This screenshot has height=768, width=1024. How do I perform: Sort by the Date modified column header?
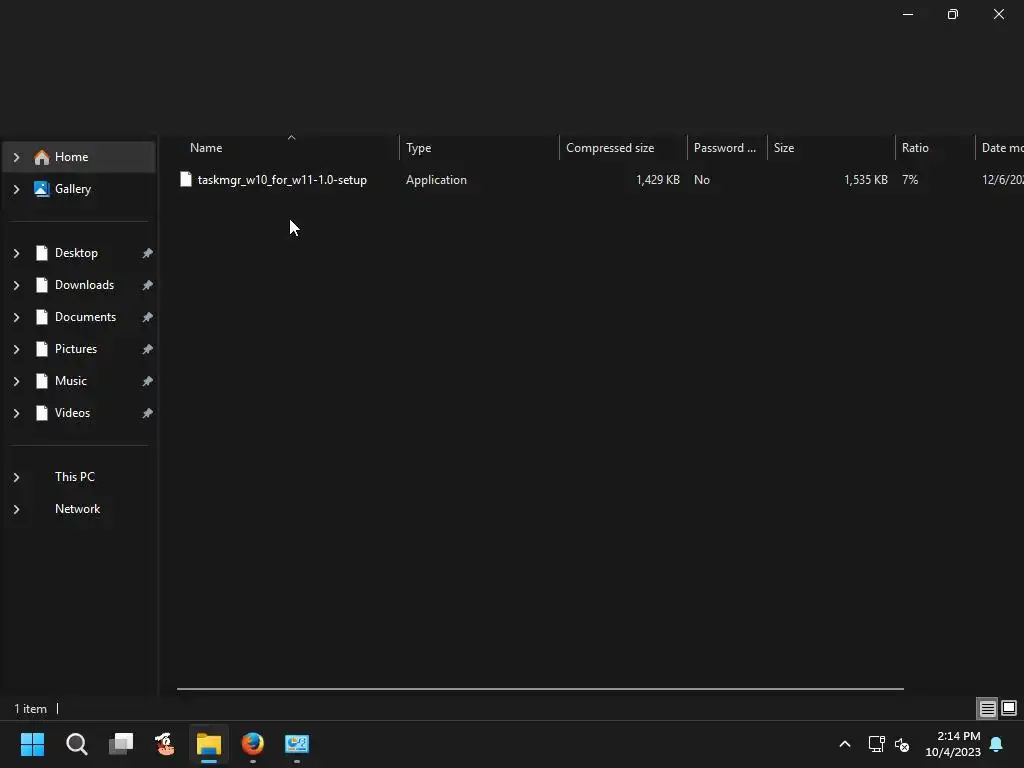click(1000, 148)
